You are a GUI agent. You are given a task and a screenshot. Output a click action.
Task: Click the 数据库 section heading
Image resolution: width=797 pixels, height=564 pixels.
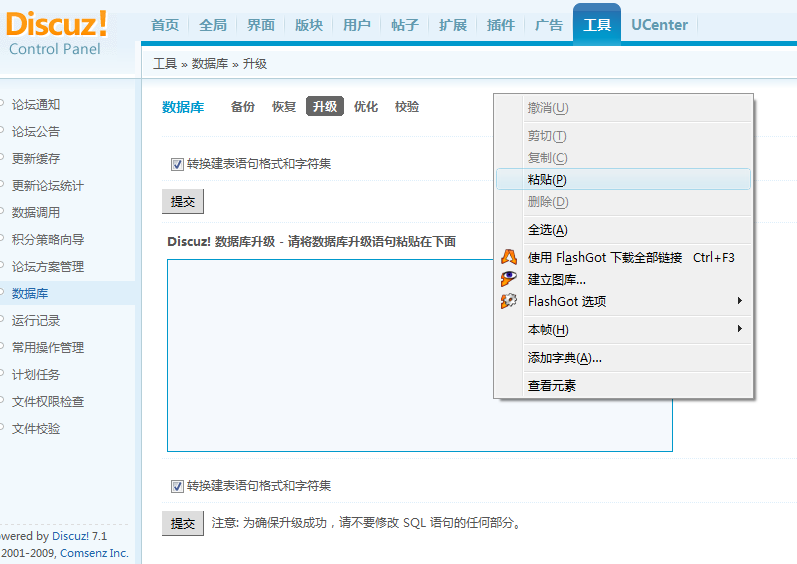click(183, 107)
